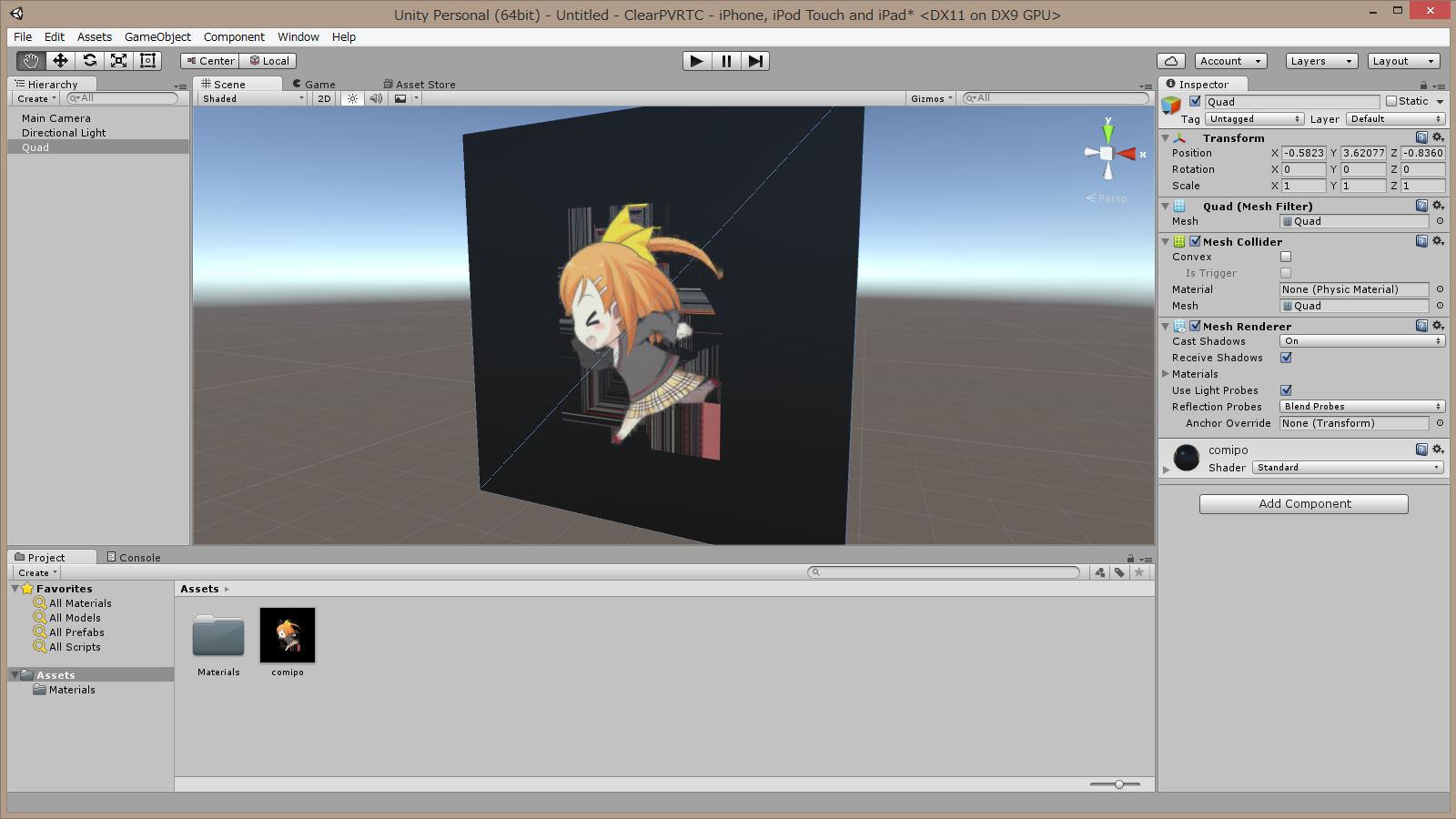This screenshot has height=819, width=1456.
Task: Click the Step frame button
Action: point(755,61)
